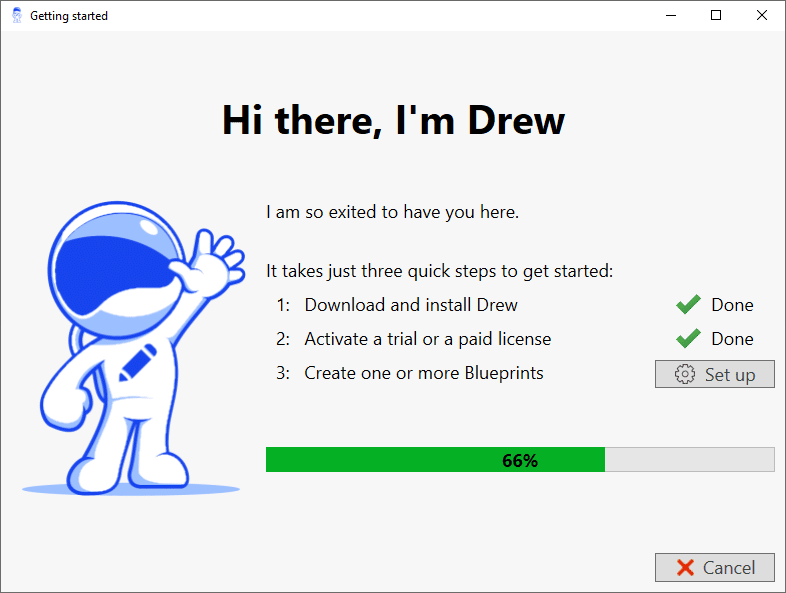786x593 pixels.
Task: Click the unfilled gray end of progress bar
Action: coord(689,460)
